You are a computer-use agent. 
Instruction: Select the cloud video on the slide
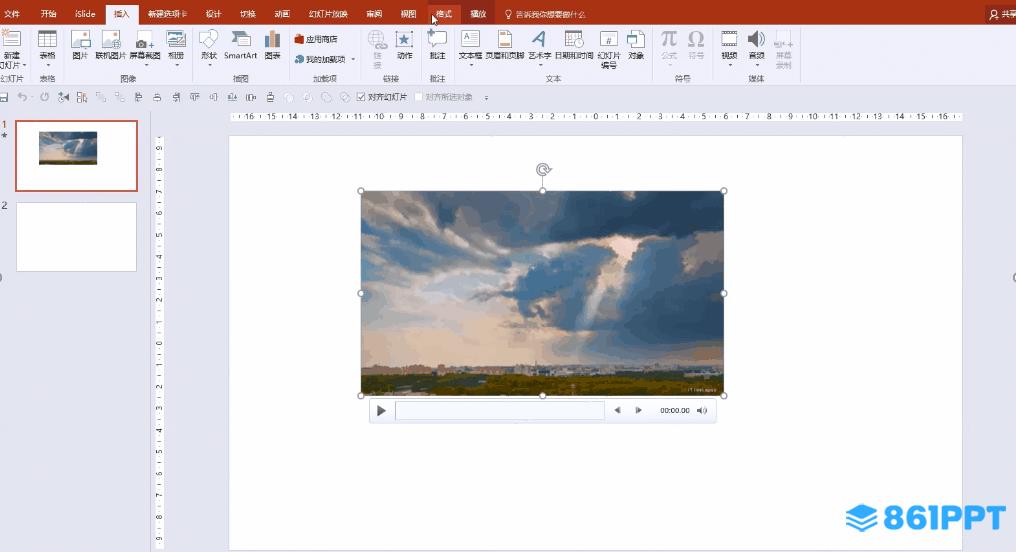[x=542, y=293]
